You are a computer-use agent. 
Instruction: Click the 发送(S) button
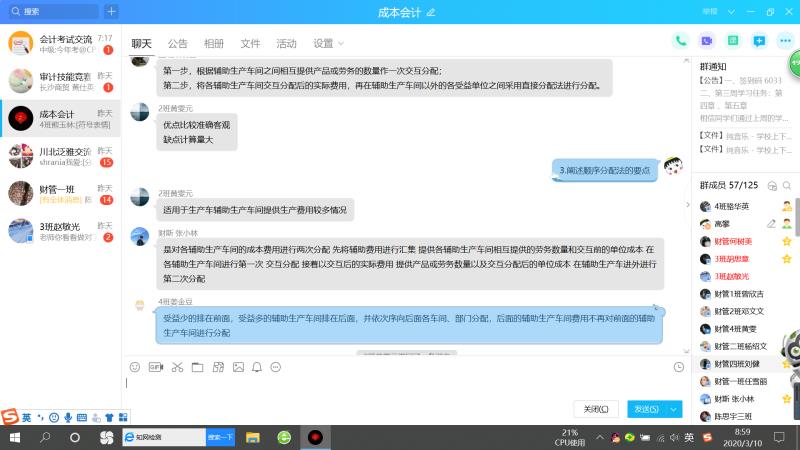coord(646,409)
